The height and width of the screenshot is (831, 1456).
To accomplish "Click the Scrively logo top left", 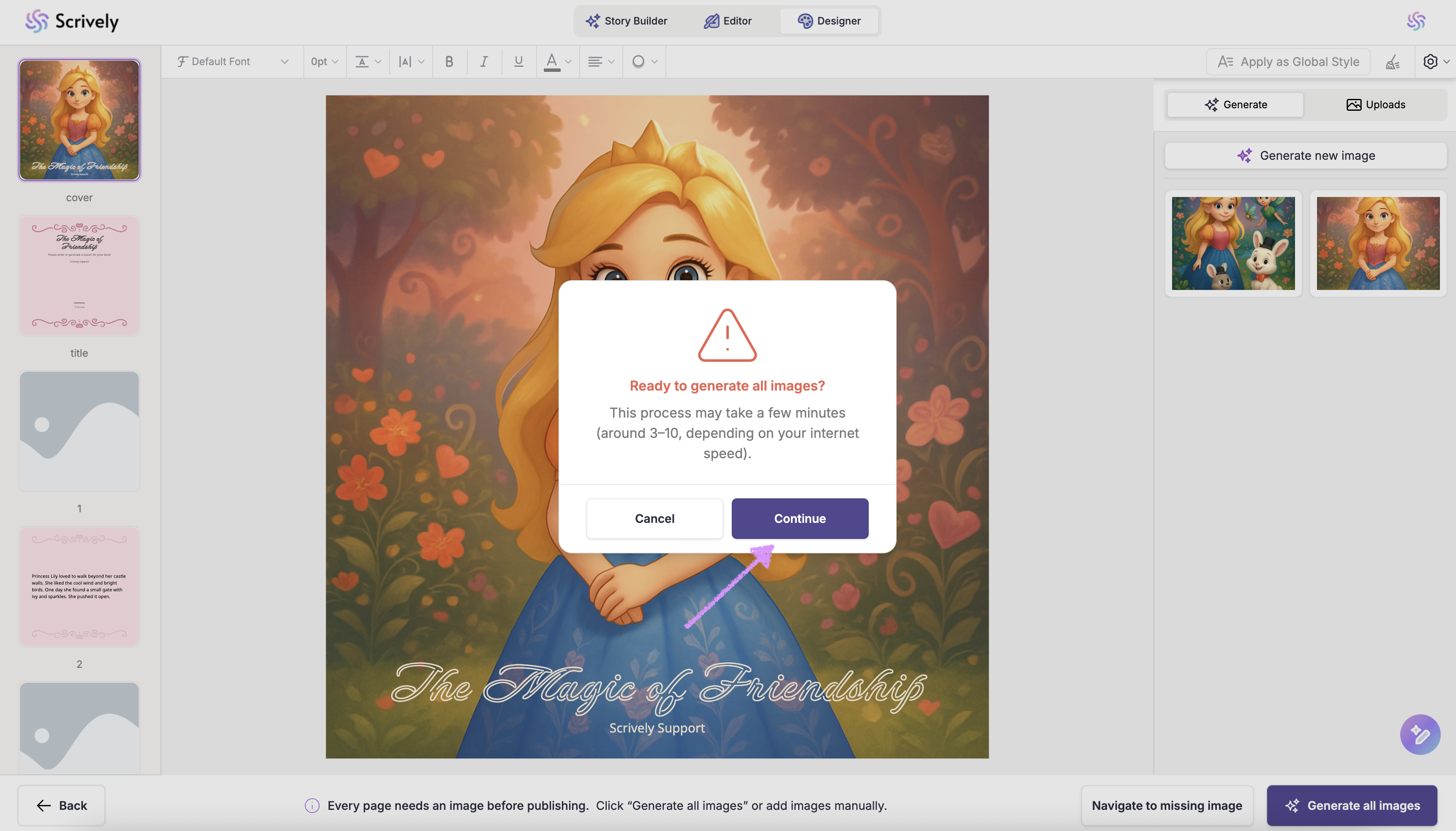I will (x=72, y=21).
